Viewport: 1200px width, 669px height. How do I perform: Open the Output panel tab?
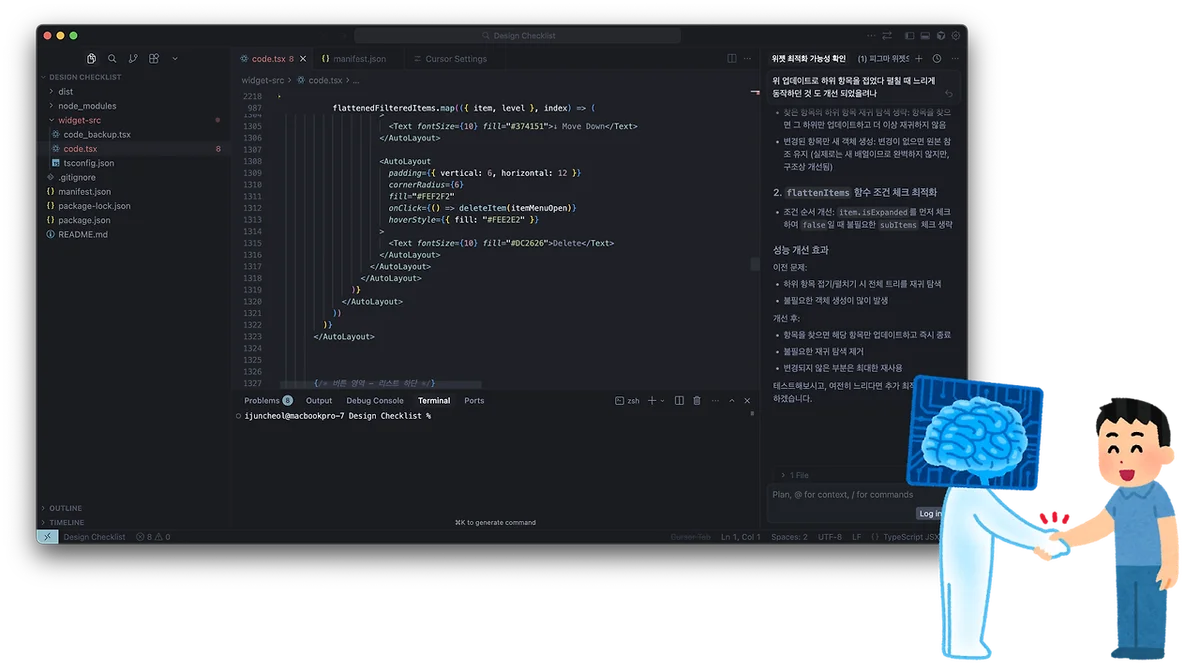[x=319, y=401]
